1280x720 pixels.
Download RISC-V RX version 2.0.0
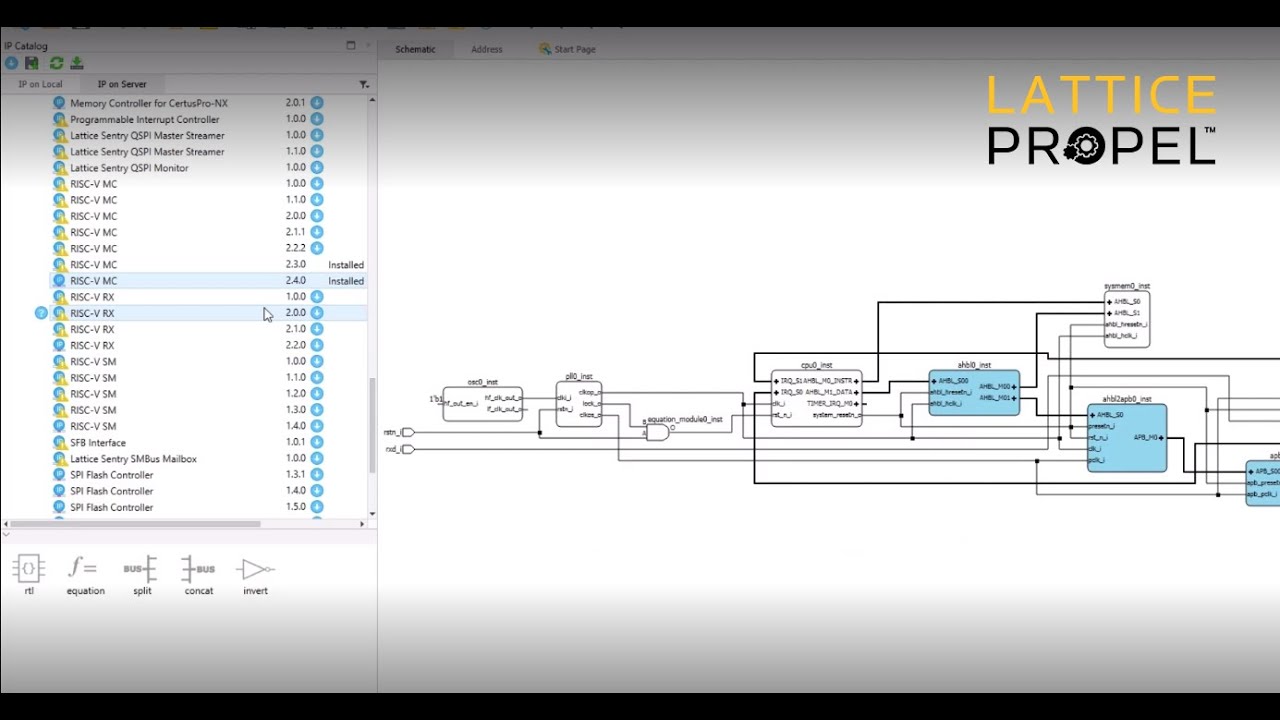pyautogui.click(x=317, y=312)
